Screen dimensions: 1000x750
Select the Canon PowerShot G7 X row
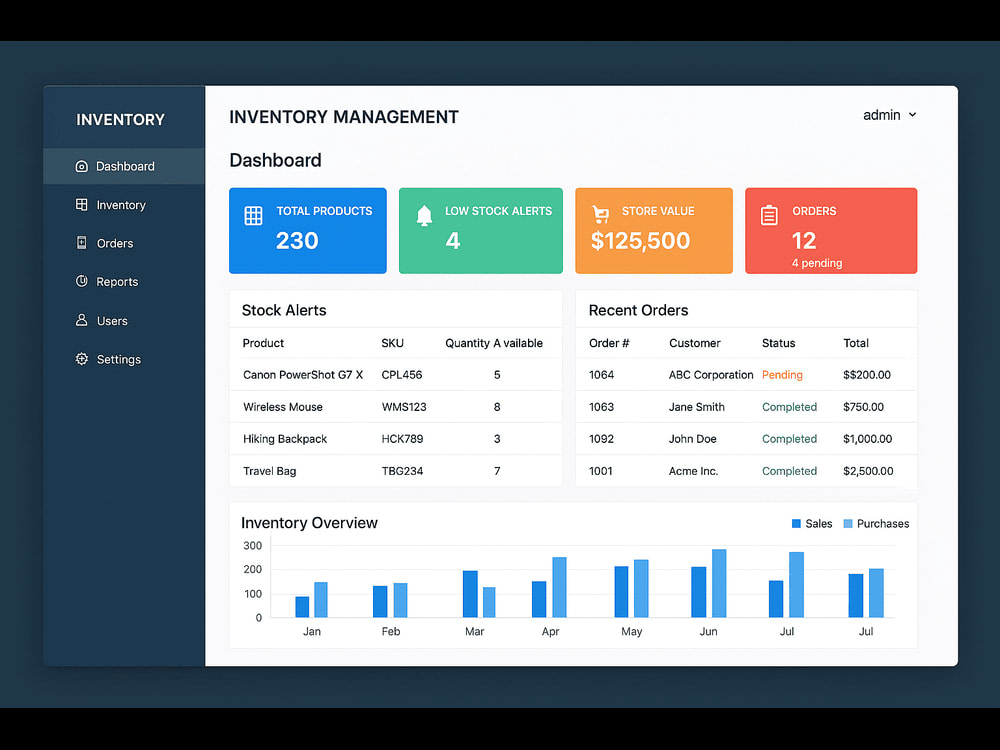pos(395,374)
